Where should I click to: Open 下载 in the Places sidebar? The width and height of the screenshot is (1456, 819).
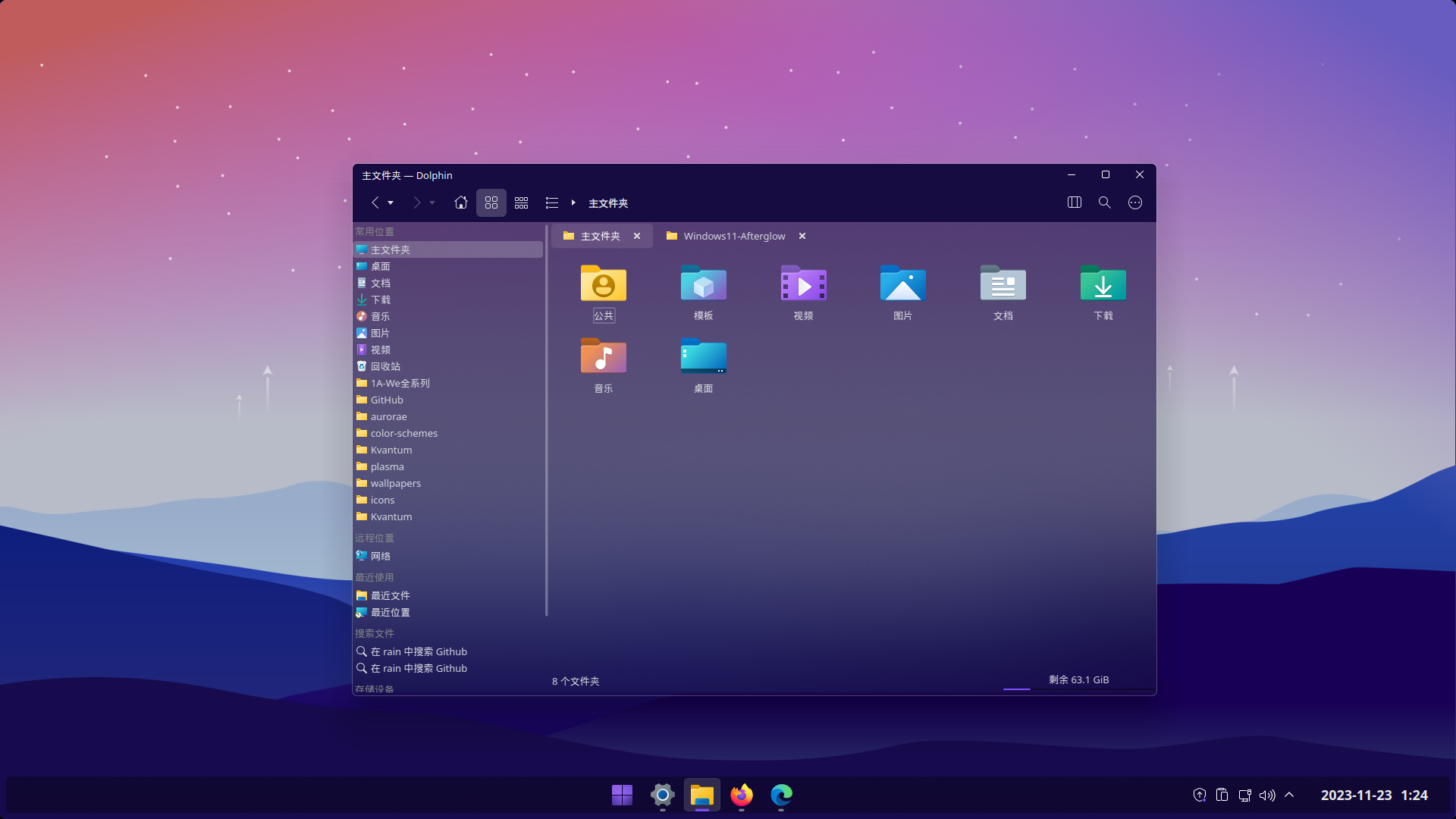tap(448, 300)
